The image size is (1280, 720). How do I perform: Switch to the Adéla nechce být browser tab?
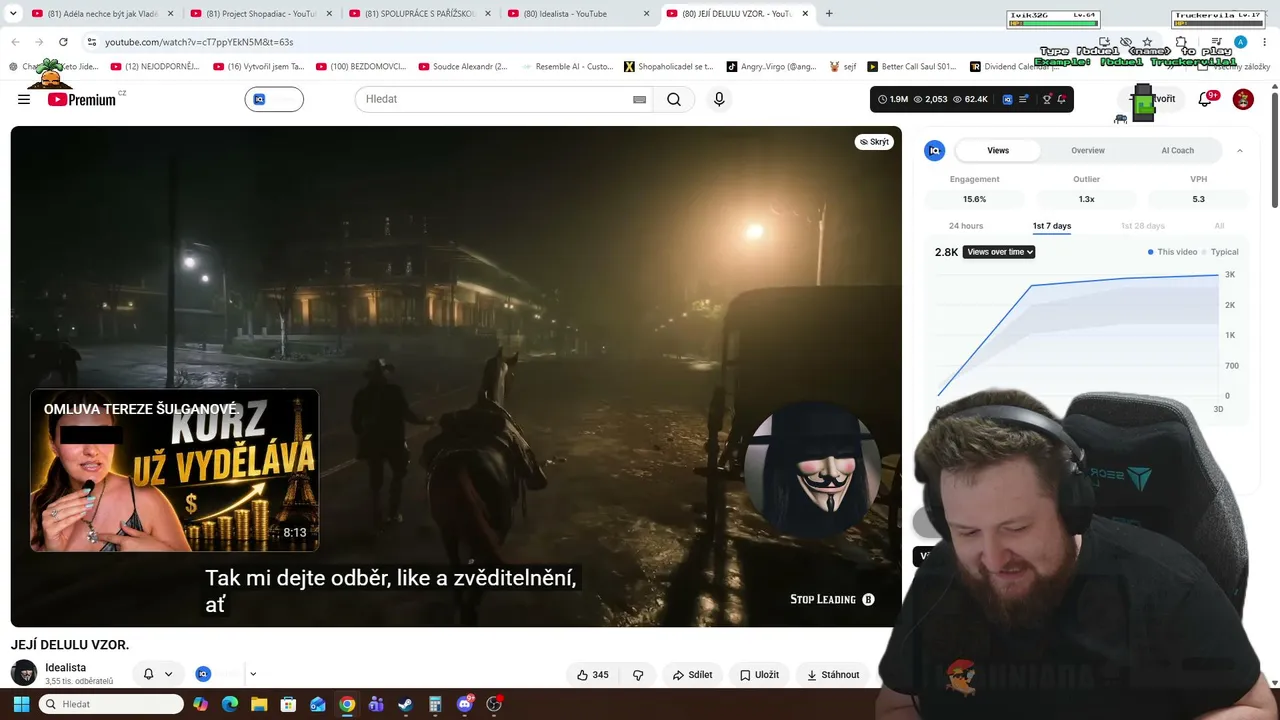pyautogui.click(x=102, y=14)
